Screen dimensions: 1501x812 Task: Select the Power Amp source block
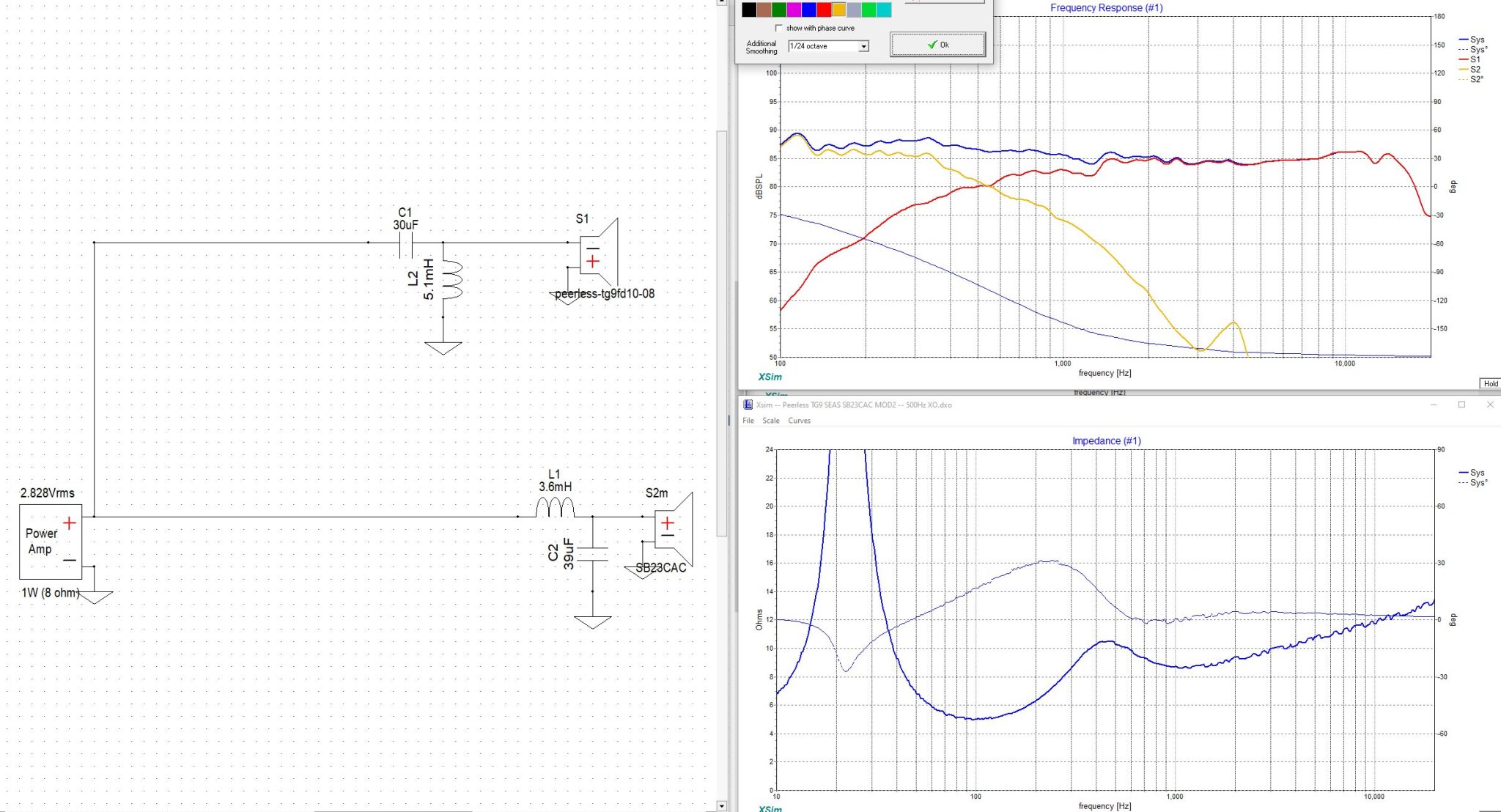point(51,541)
